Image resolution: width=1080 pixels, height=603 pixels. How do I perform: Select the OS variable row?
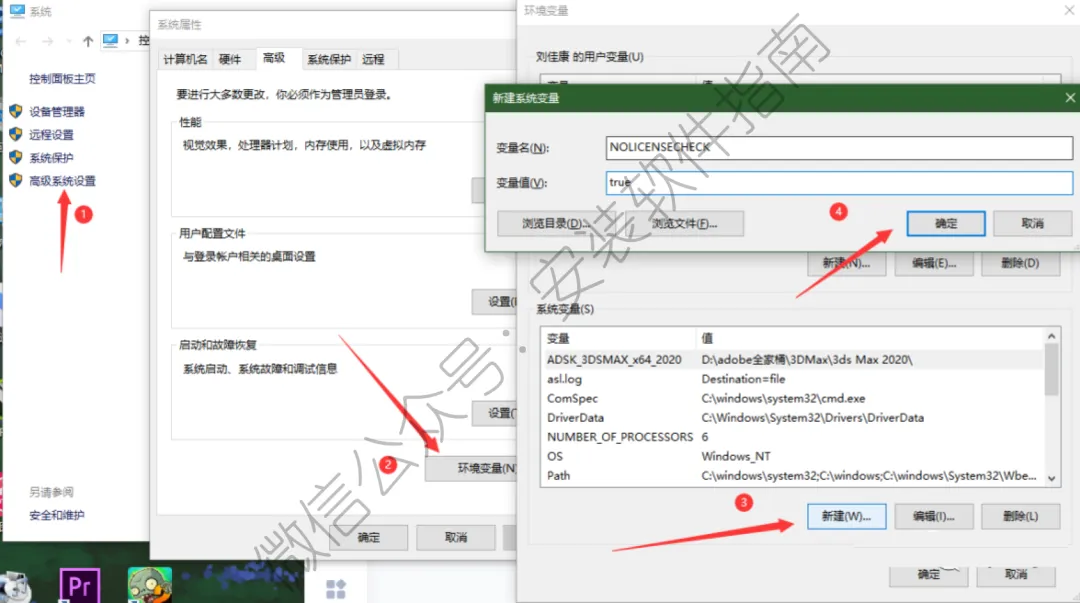pyautogui.click(x=793, y=456)
